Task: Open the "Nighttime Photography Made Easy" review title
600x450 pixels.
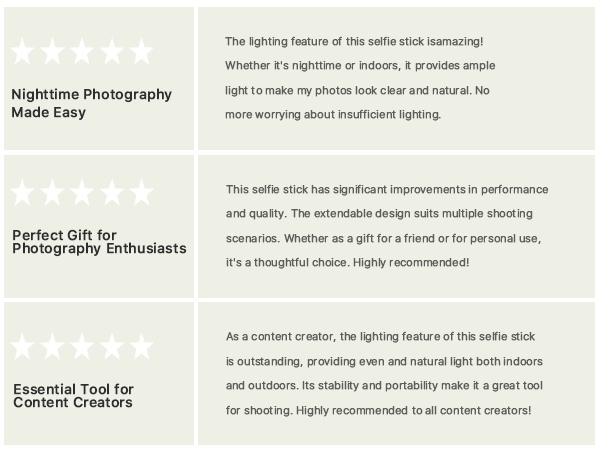Action: coord(92,103)
